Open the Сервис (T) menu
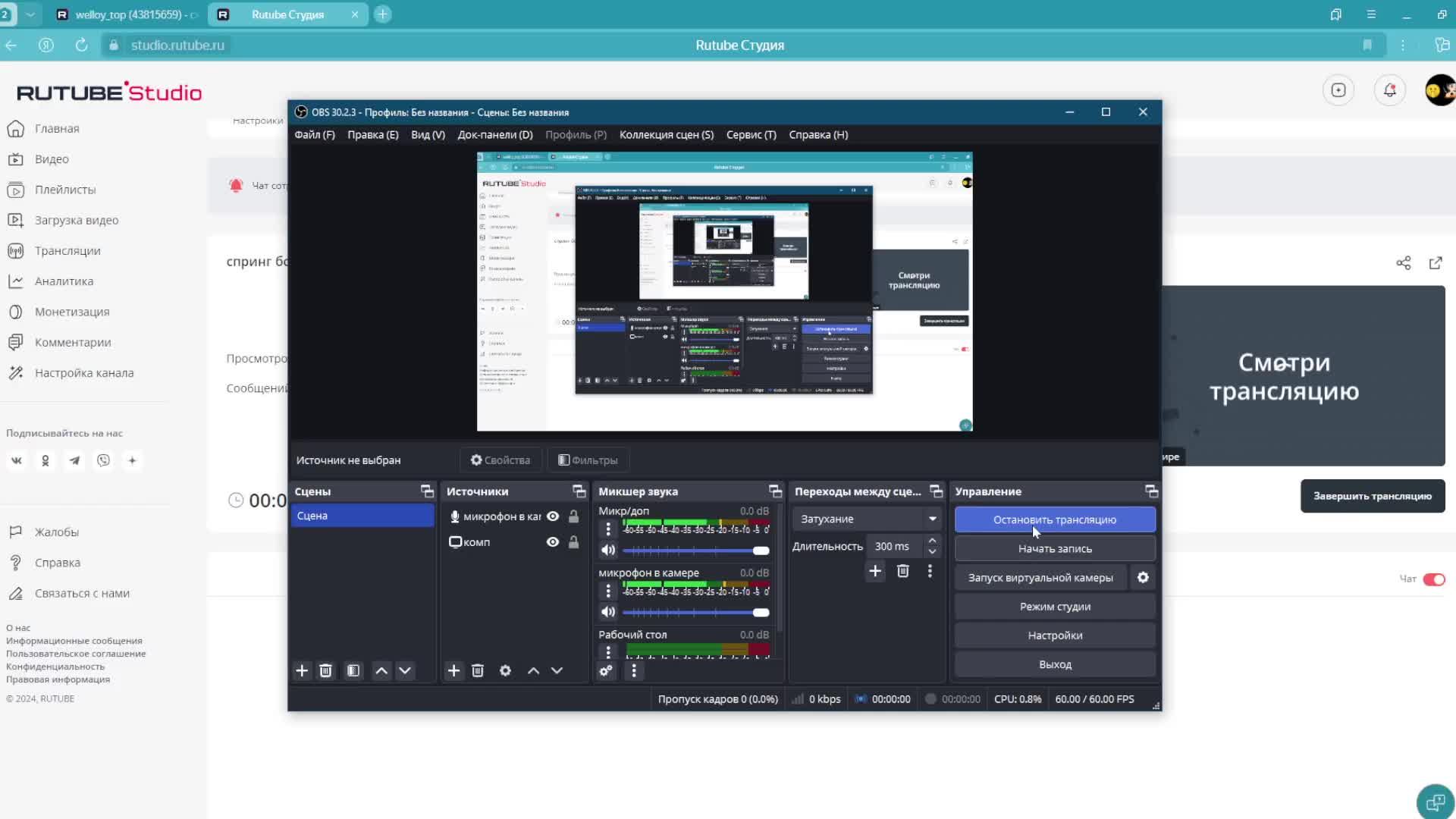The image size is (1456, 819). 751,135
